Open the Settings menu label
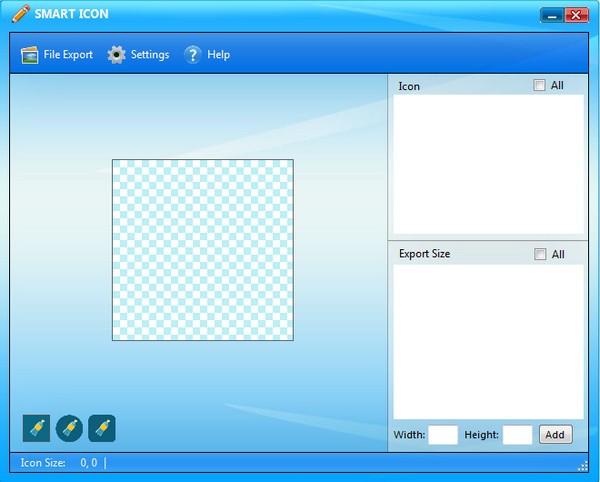The image size is (600, 482). point(150,55)
